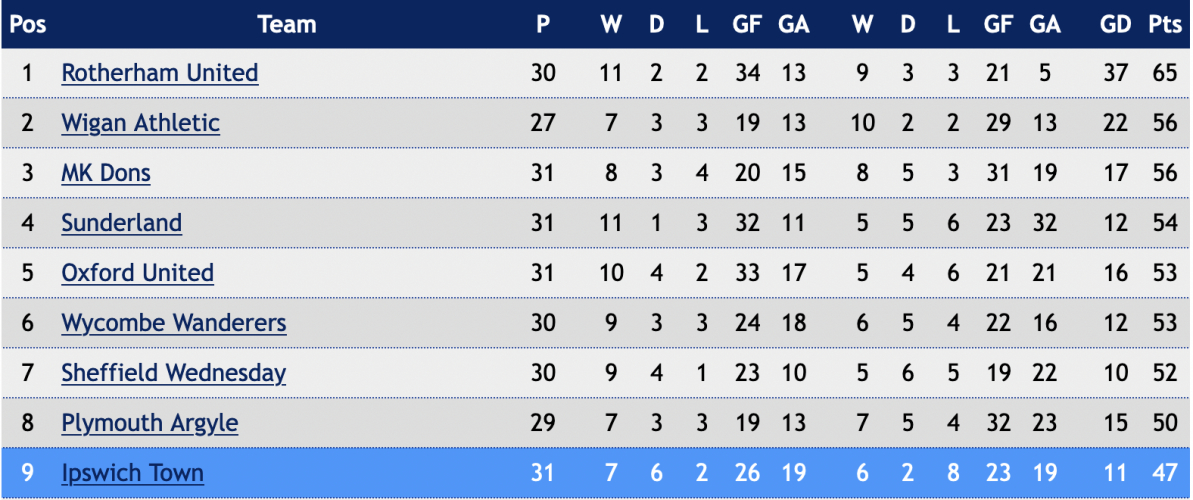Image resolution: width=1193 pixels, height=500 pixels.
Task: Click Plymouth Argyle's games played value 29
Action: [x=543, y=422]
